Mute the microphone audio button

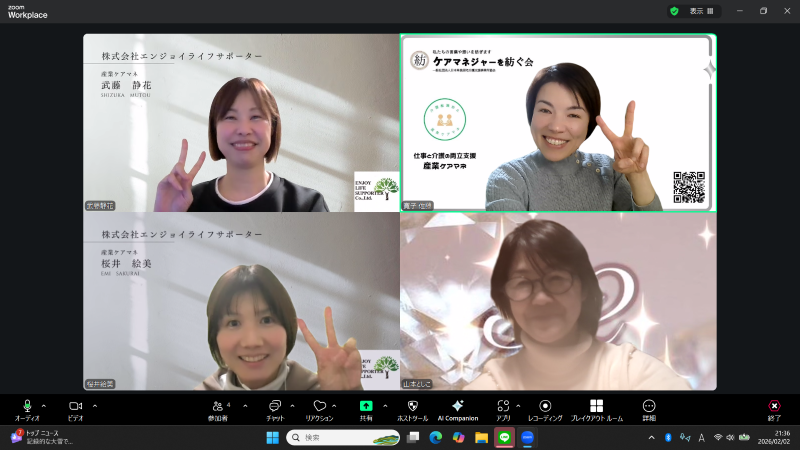point(27,406)
